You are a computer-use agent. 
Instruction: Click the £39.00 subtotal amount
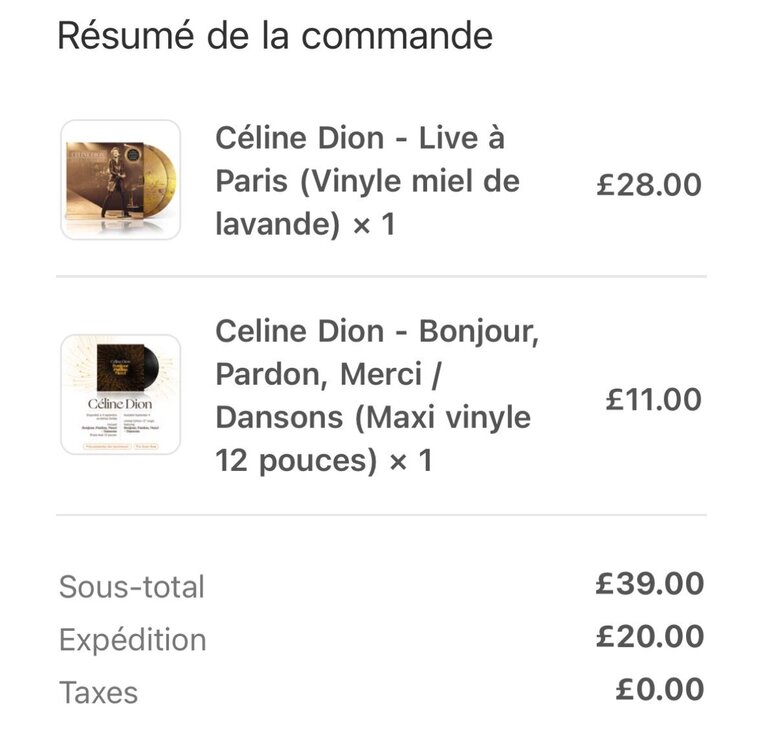click(650, 584)
